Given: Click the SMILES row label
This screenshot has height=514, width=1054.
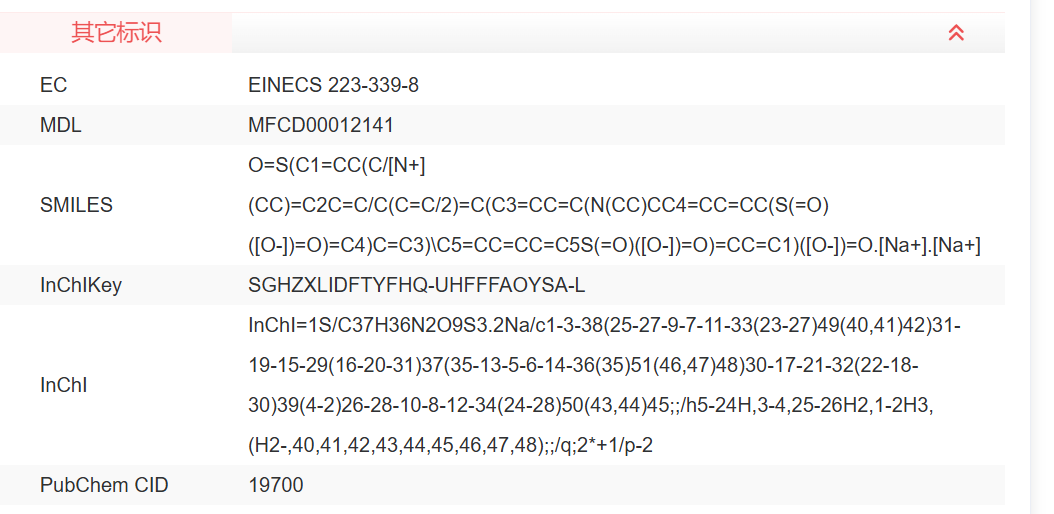Looking at the screenshot, I should click(76, 205).
